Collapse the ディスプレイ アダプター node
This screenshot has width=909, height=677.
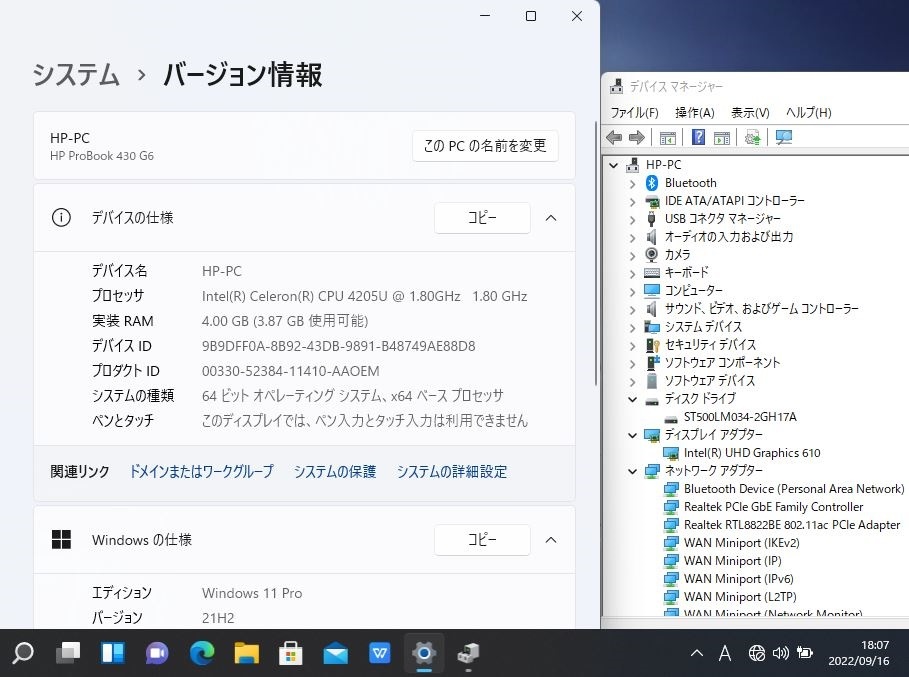(x=632, y=435)
